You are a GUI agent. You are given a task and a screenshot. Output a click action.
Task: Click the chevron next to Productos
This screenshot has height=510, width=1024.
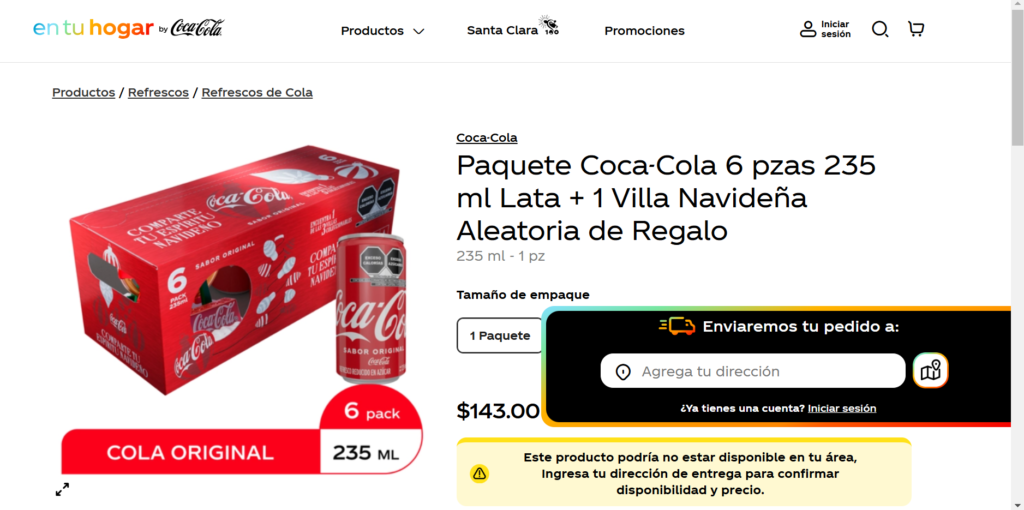tap(419, 31)
